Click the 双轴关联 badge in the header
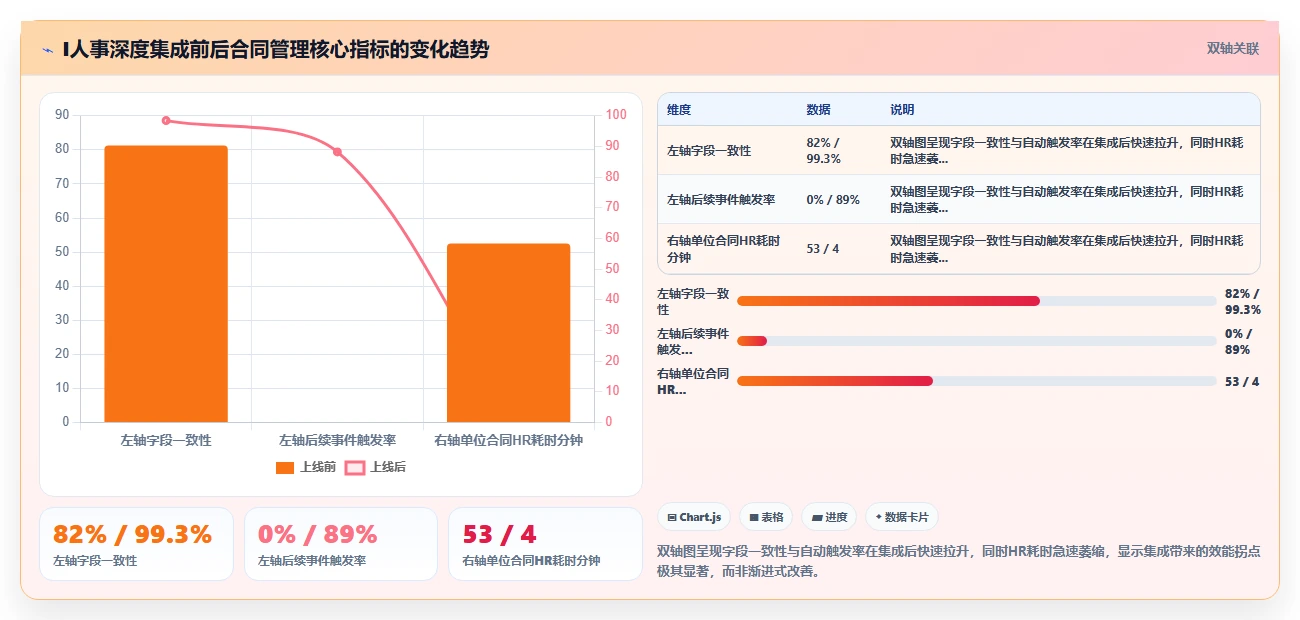This screenshot has width=1300, height=620. (x=1232, y=48)
